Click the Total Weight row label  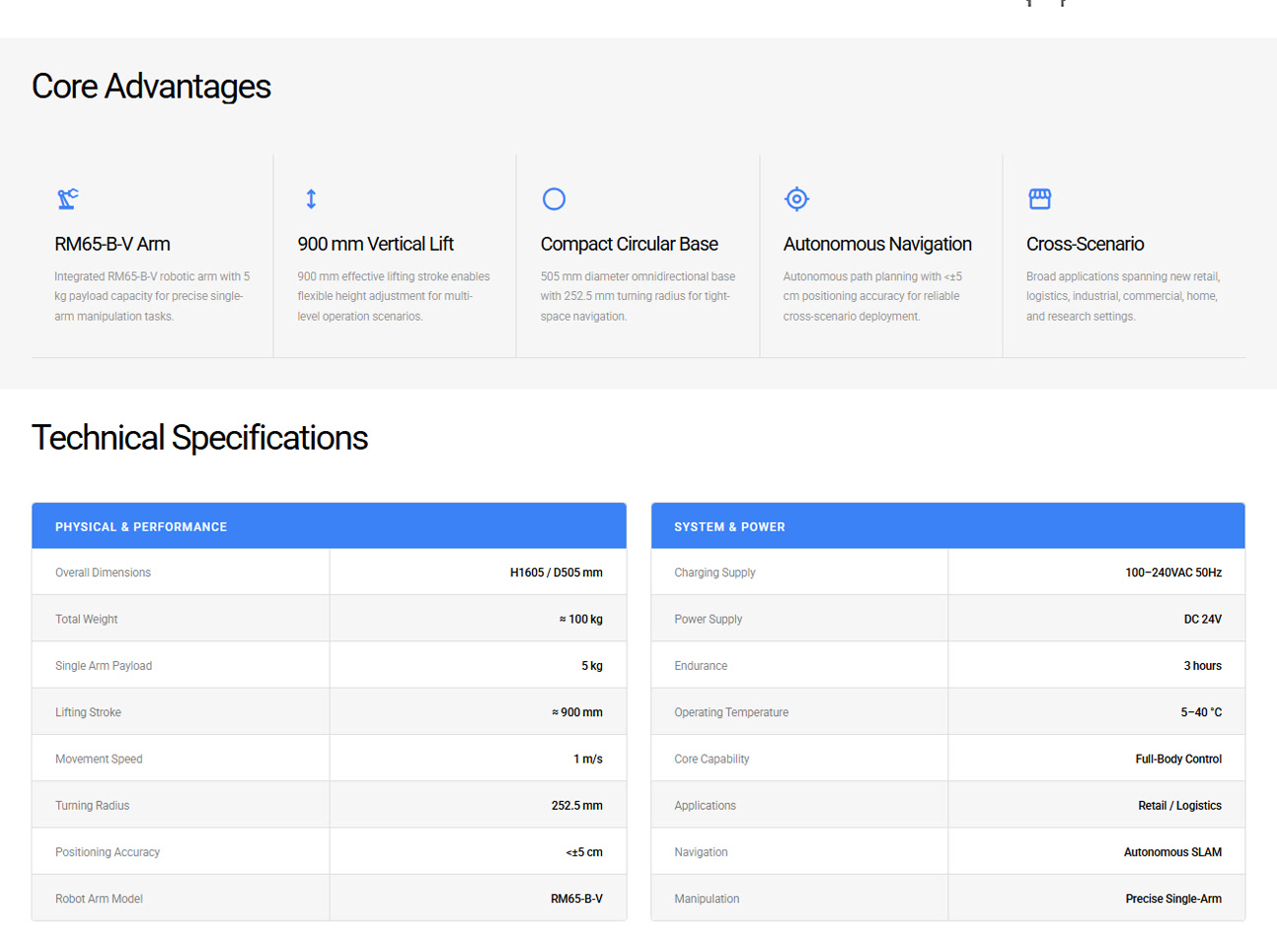(x=86, y=620)
